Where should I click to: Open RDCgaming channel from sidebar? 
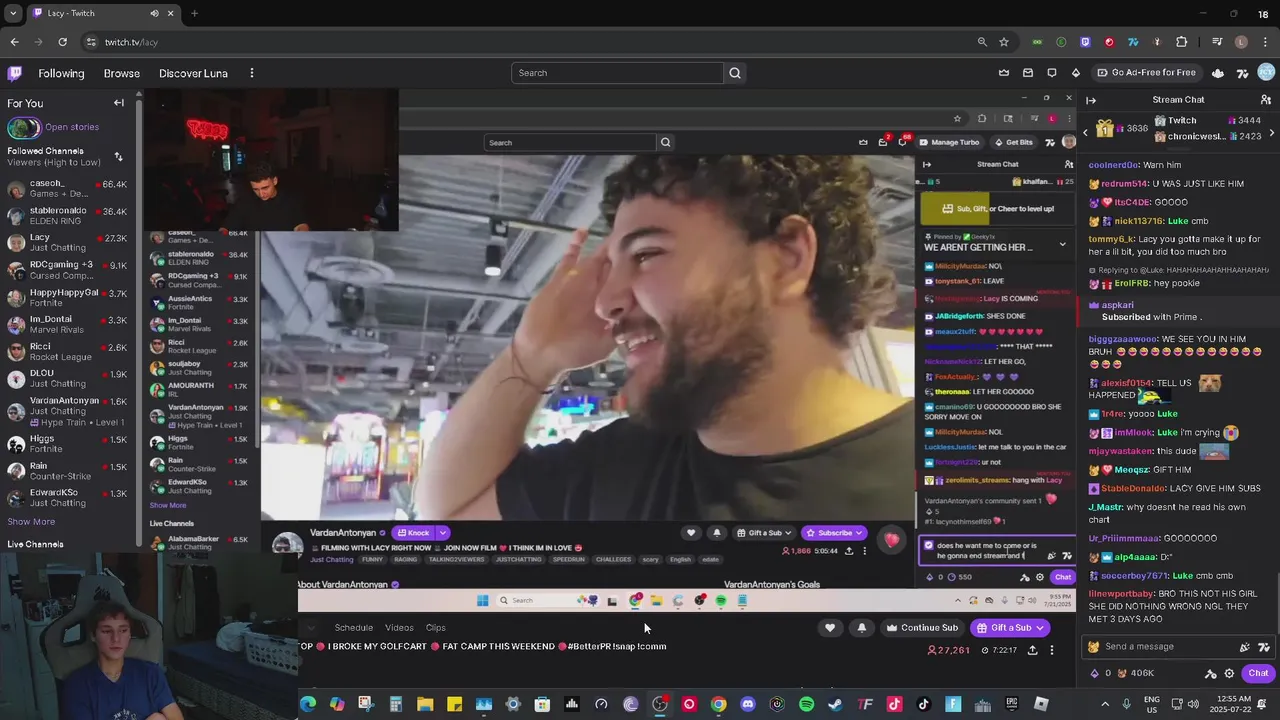pyautogui.click(x=66, y=270)
